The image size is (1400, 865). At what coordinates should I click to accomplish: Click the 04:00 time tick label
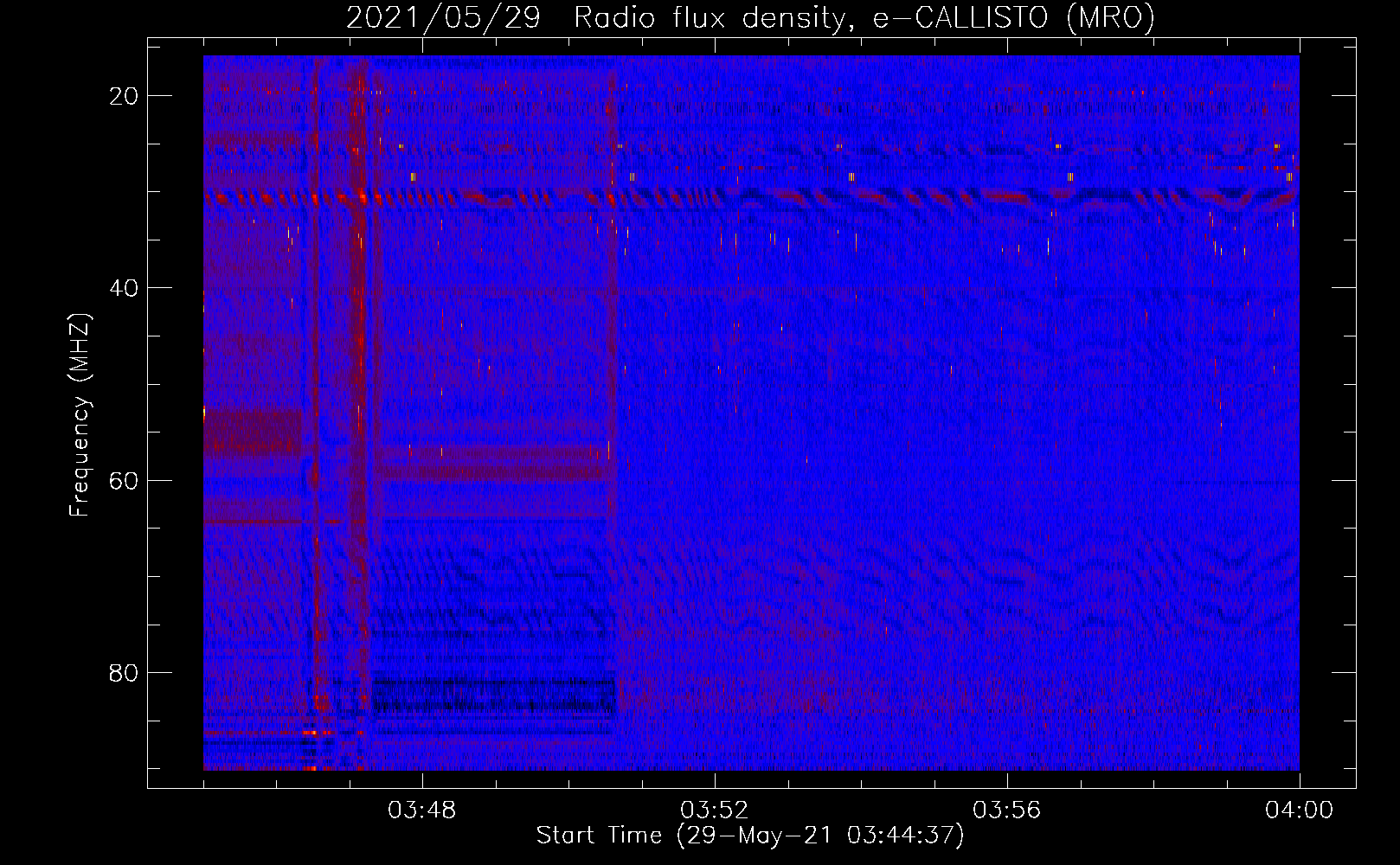tap(1300, 811)
